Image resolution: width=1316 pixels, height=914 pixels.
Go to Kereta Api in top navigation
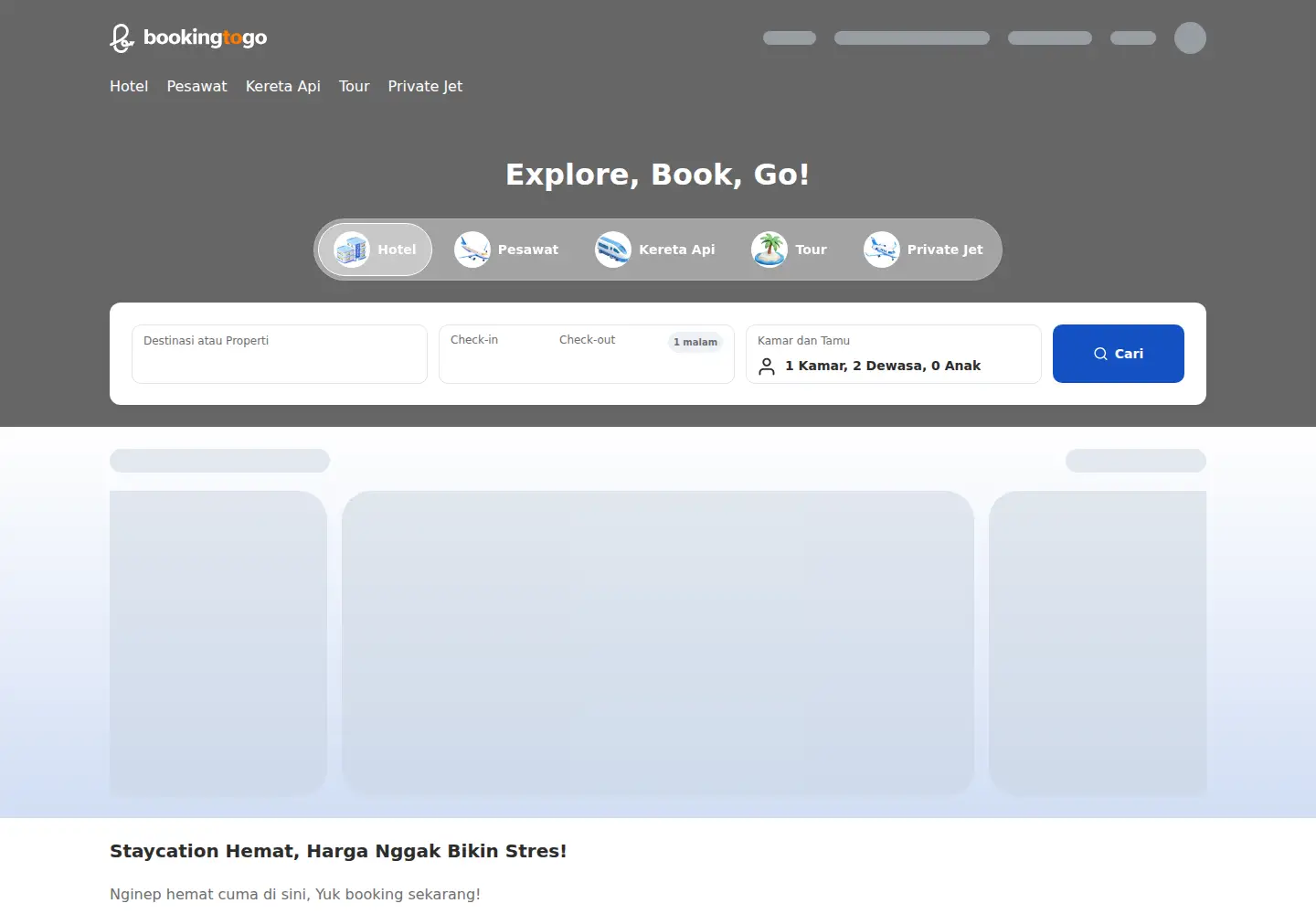[283, 86]
